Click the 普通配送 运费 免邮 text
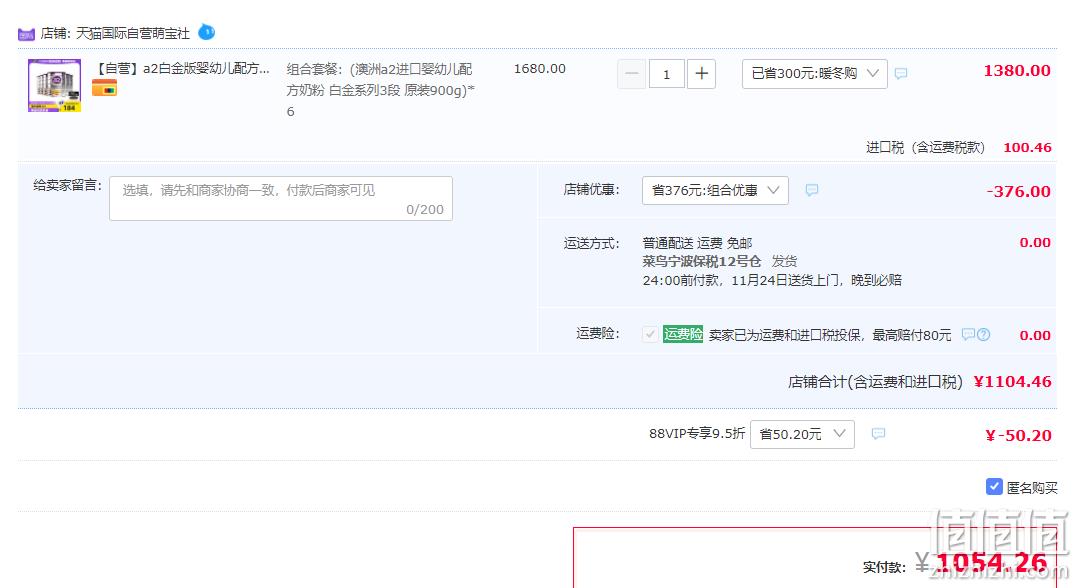Image resolution: width=1078 pixels, height=588 pixels. coord(697,243)
